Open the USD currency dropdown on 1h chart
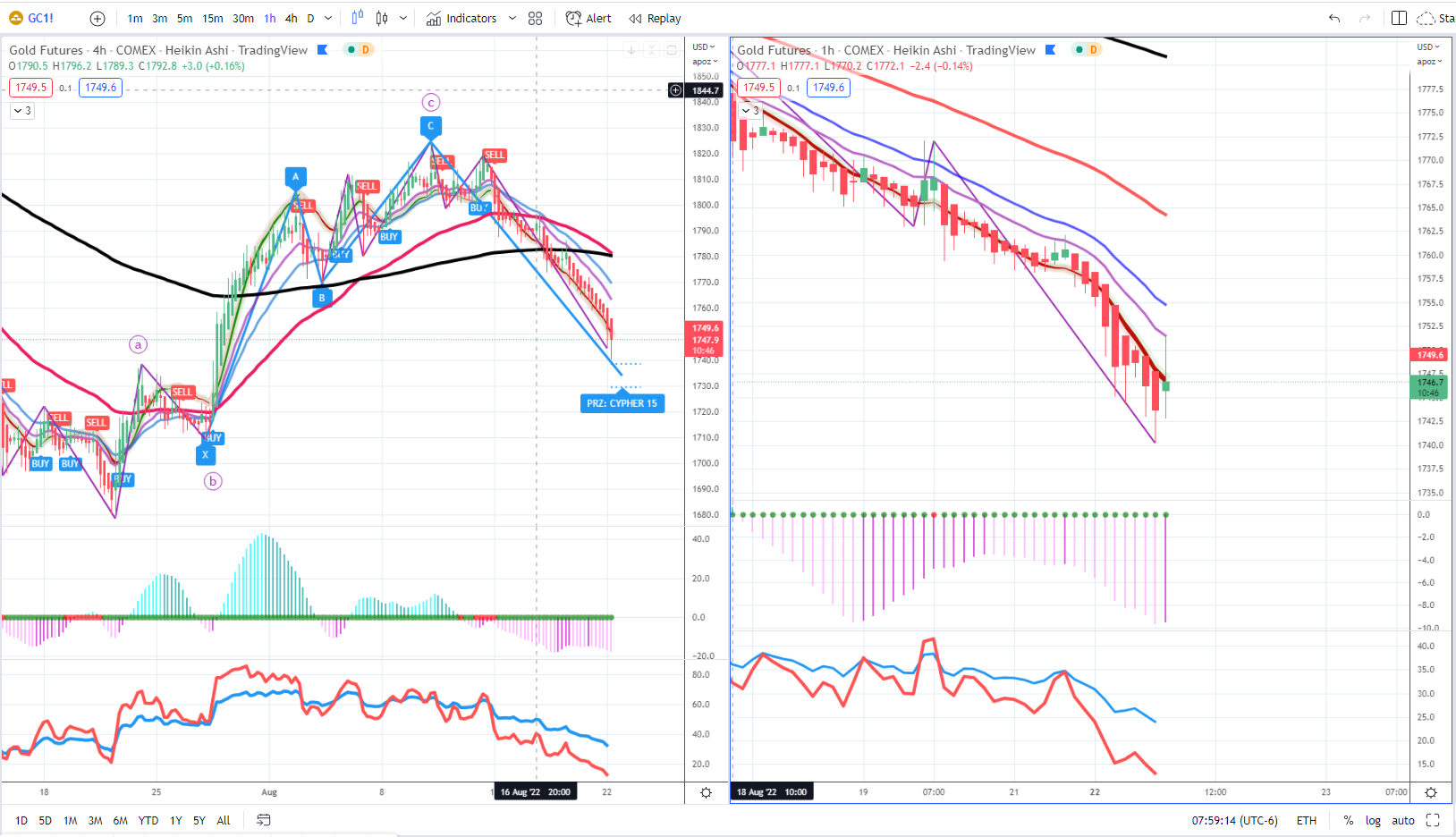Viewport: 1456px width, 837px height. click(1428, 46)
